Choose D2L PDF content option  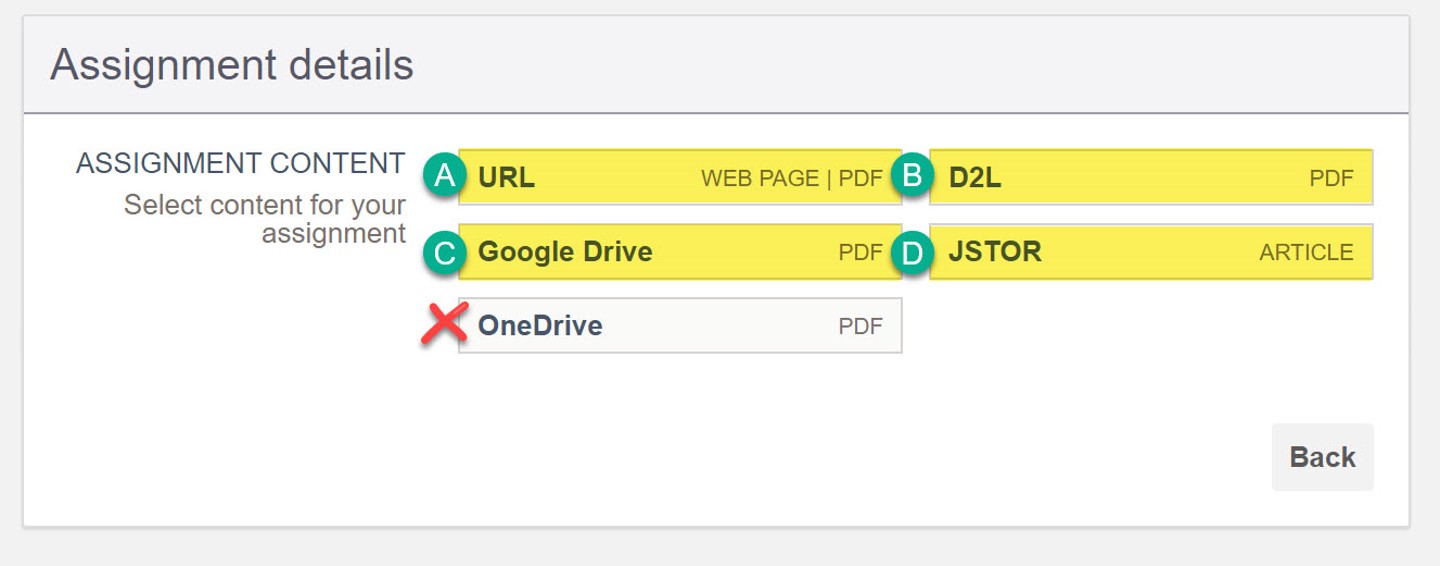pos(1151,178)
